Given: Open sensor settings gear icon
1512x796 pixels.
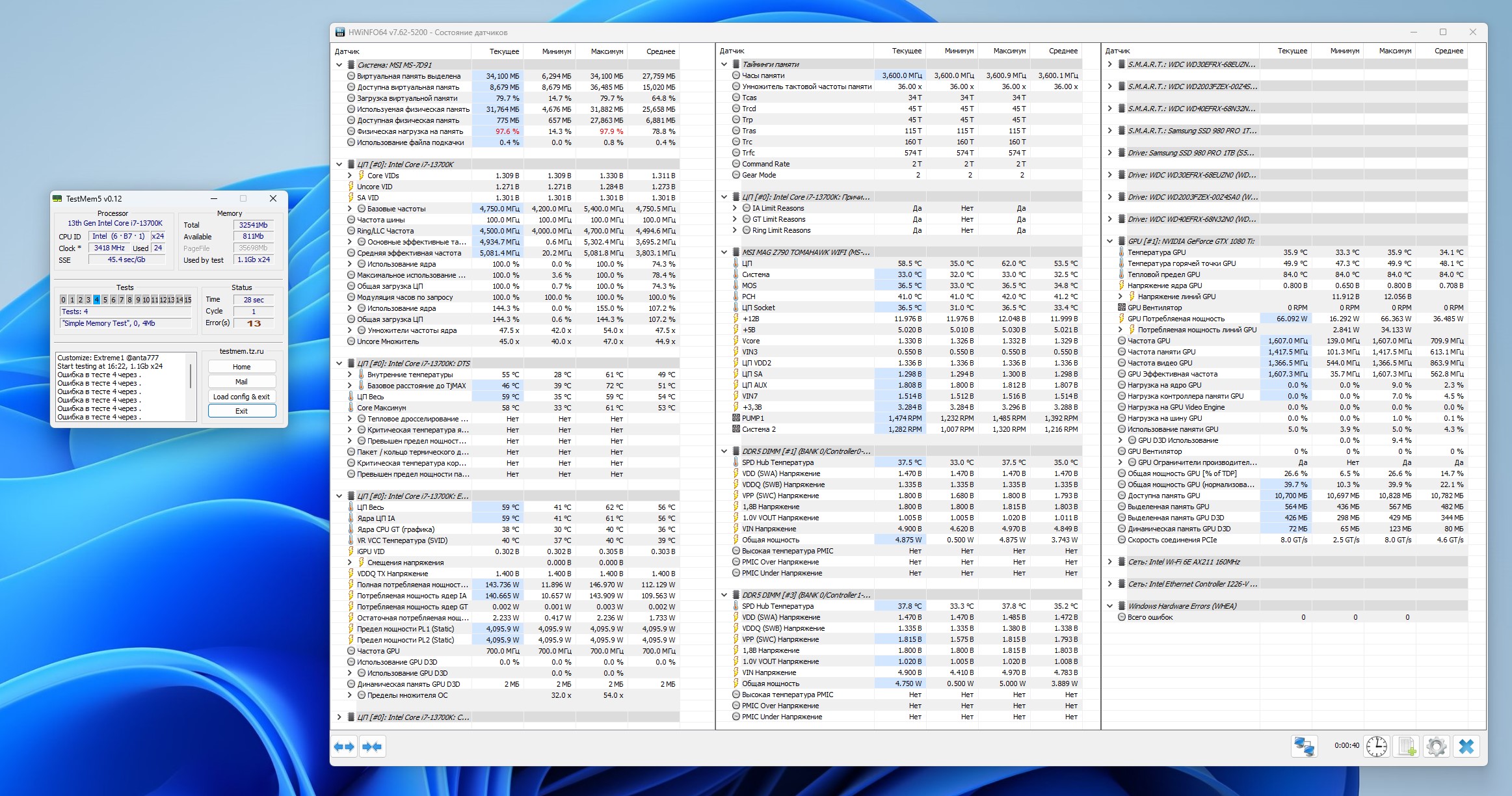Looking at the screenshot, I should click(1436, 746).
